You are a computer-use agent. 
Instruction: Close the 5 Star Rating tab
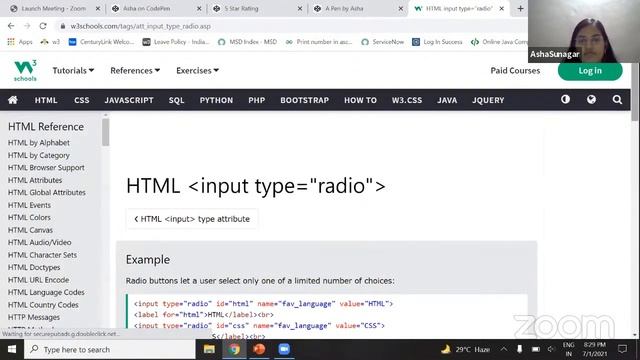(x=300, y=8)
